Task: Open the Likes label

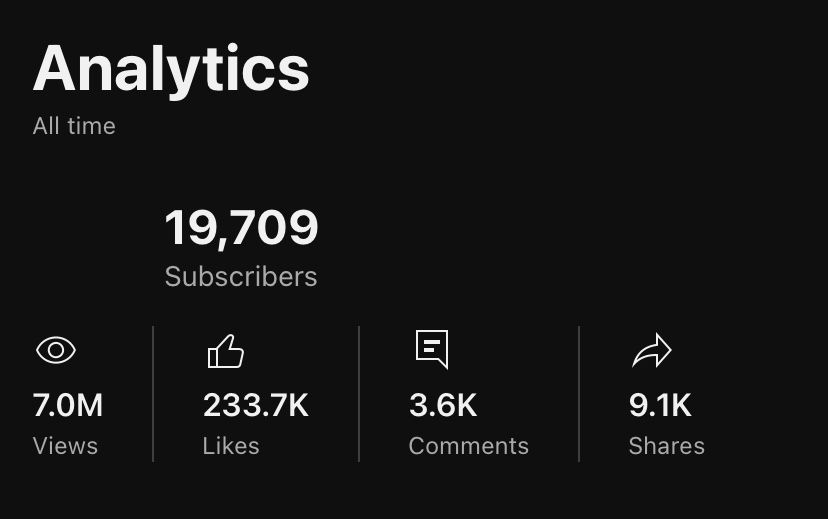Action: tap(231, 446)
